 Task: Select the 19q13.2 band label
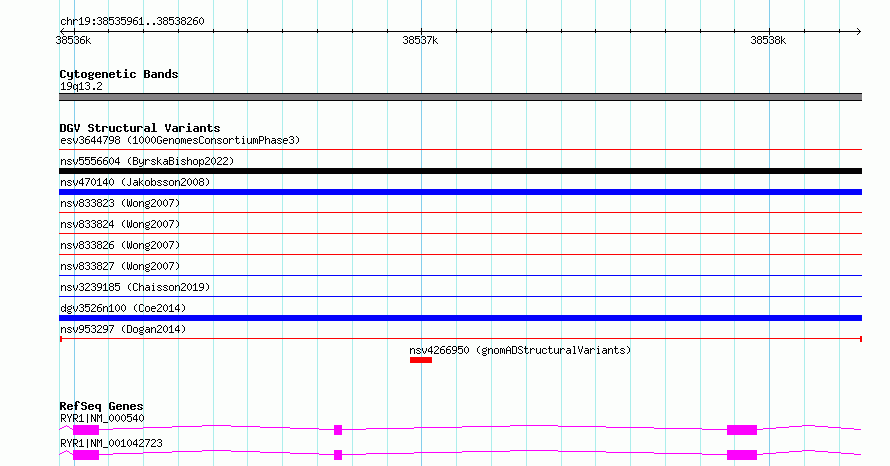coord(81,86)
